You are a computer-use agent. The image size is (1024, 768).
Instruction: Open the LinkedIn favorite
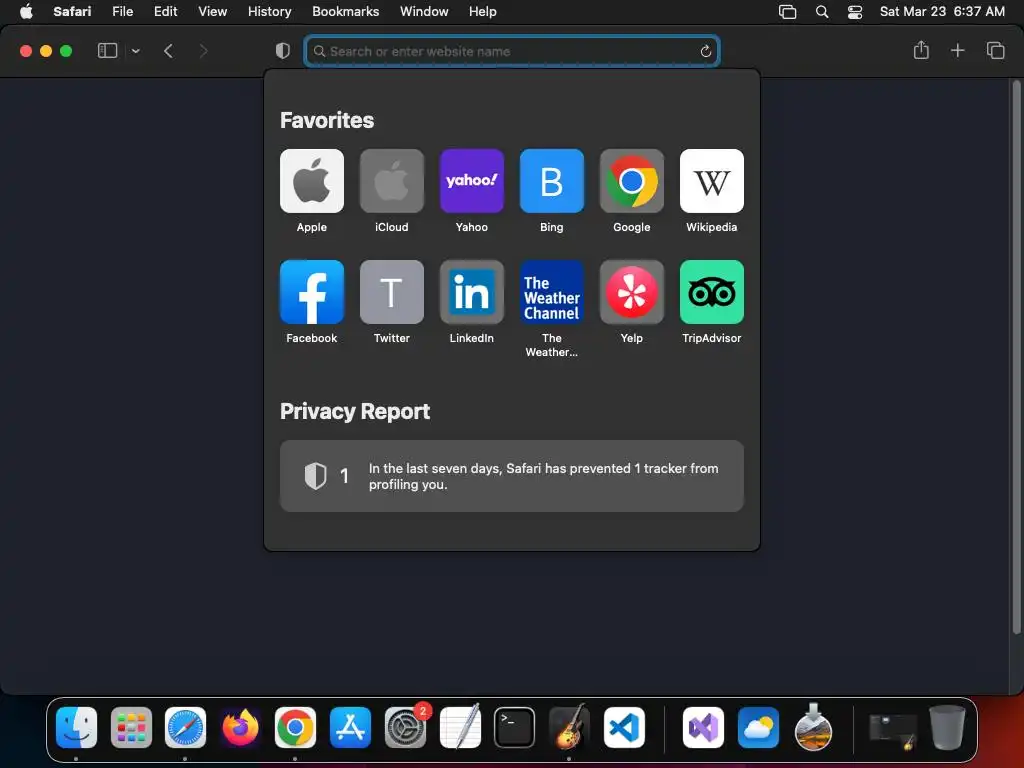tap(472, 292)
